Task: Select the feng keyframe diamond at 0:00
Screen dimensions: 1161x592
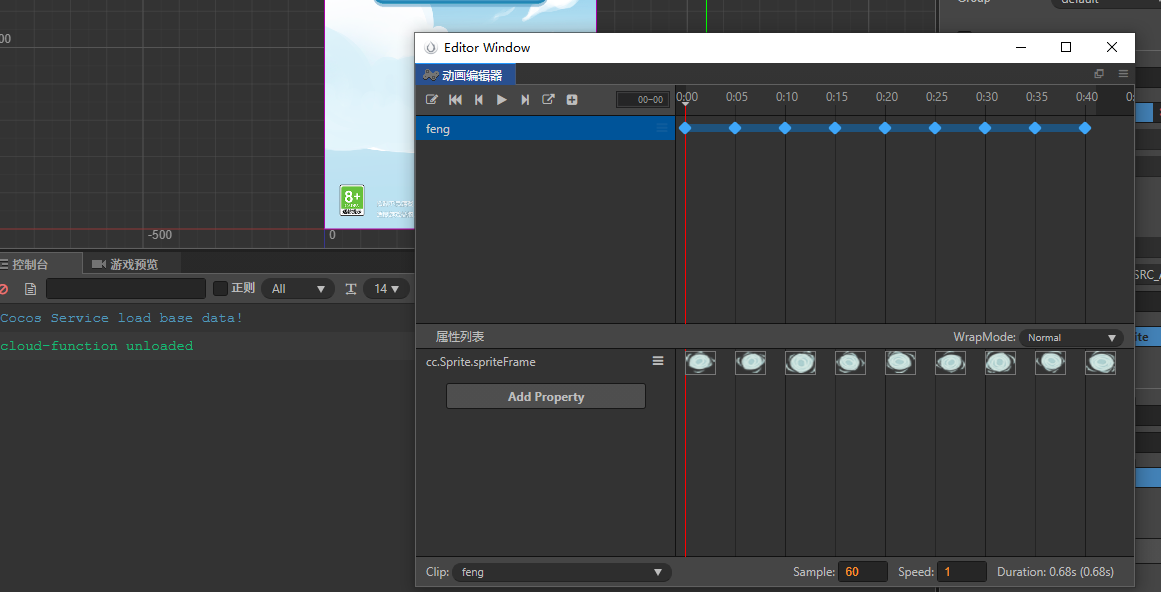Action: click(685, 128)
